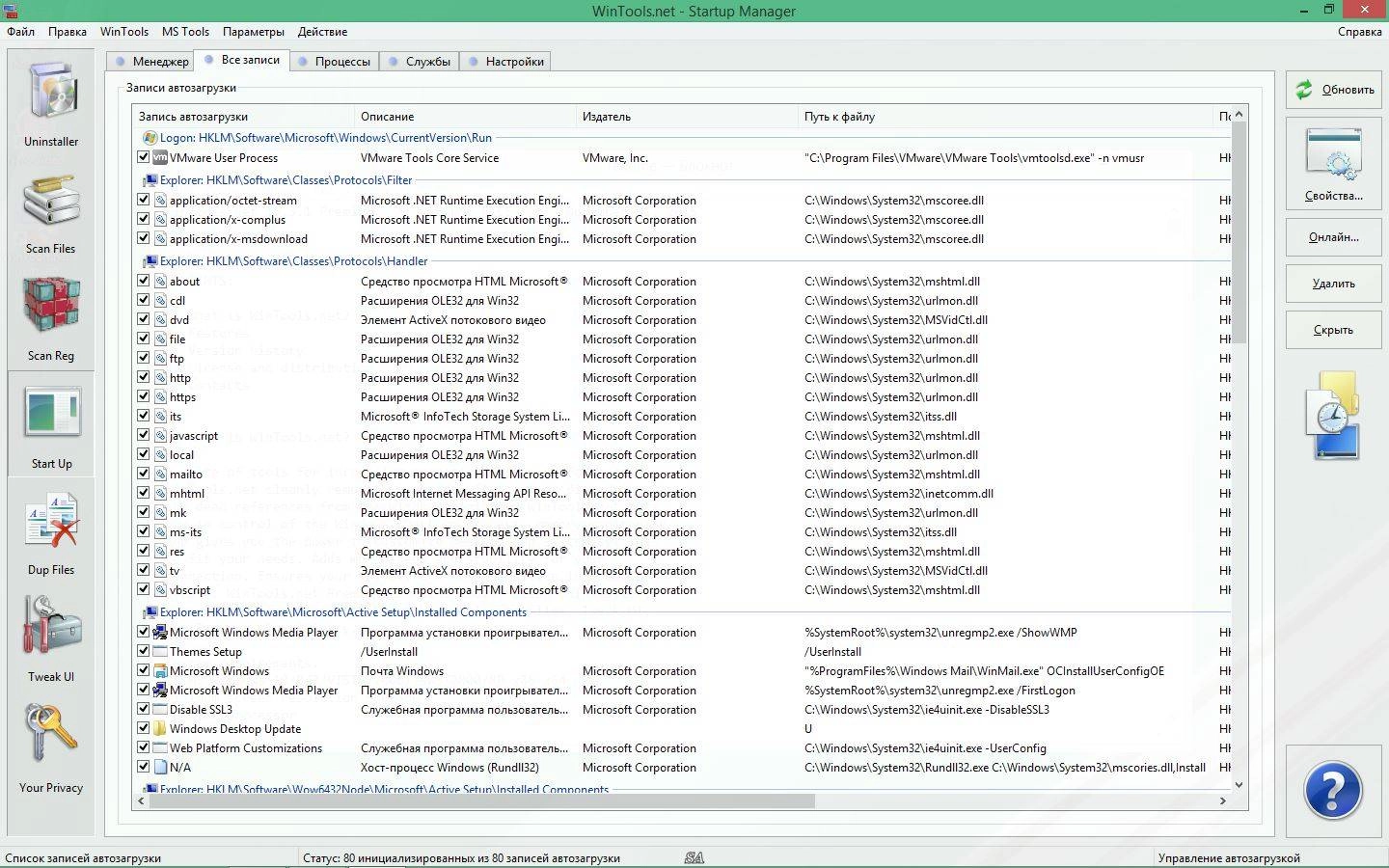The width and height of the screenshot is (1389, 868).
Task: Click the Microsoft Windows mail icon in Active Setup
Action: pos(160,670)
